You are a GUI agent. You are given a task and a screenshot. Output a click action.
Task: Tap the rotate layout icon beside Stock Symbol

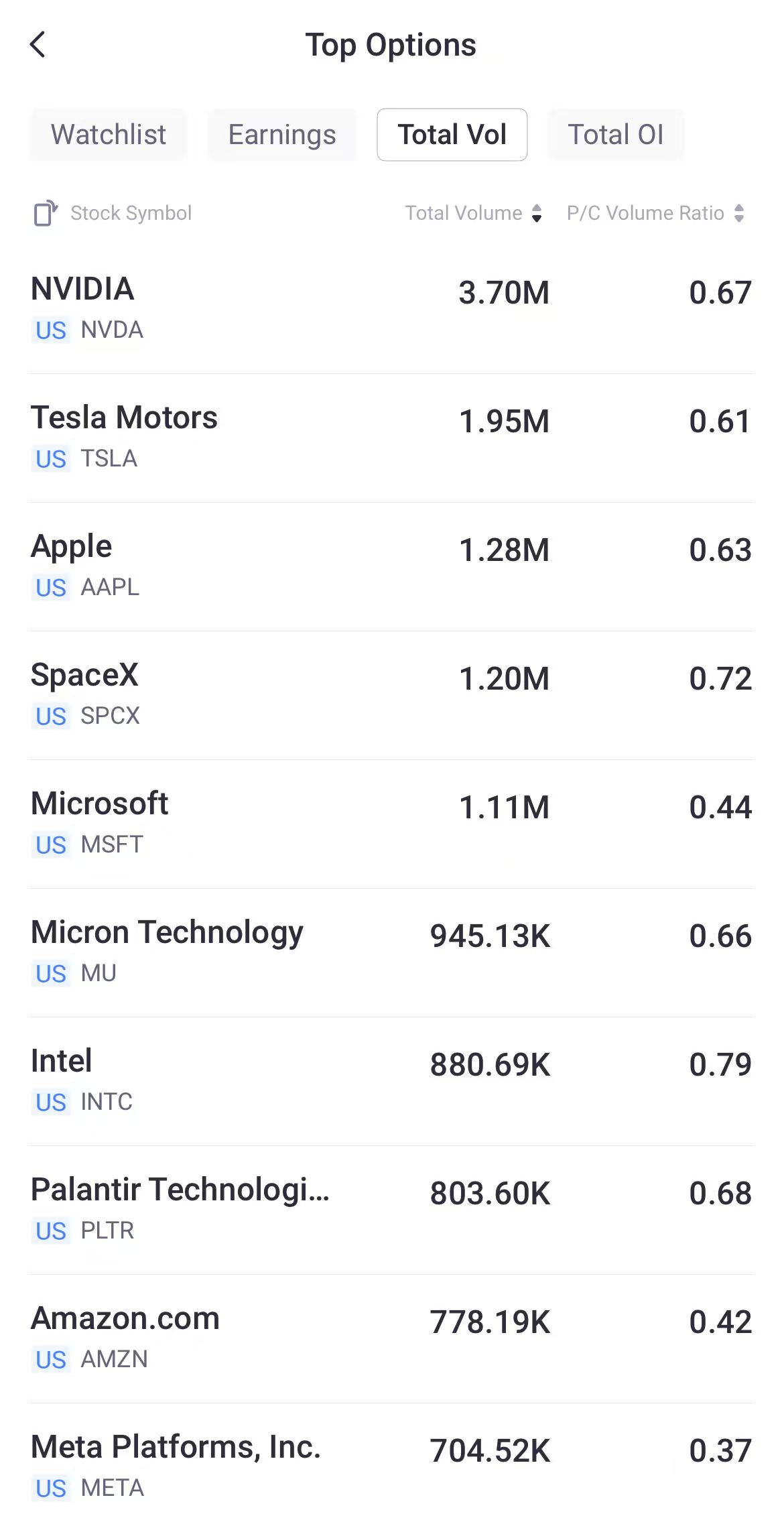pyautogui.click(x=46, y=213)
